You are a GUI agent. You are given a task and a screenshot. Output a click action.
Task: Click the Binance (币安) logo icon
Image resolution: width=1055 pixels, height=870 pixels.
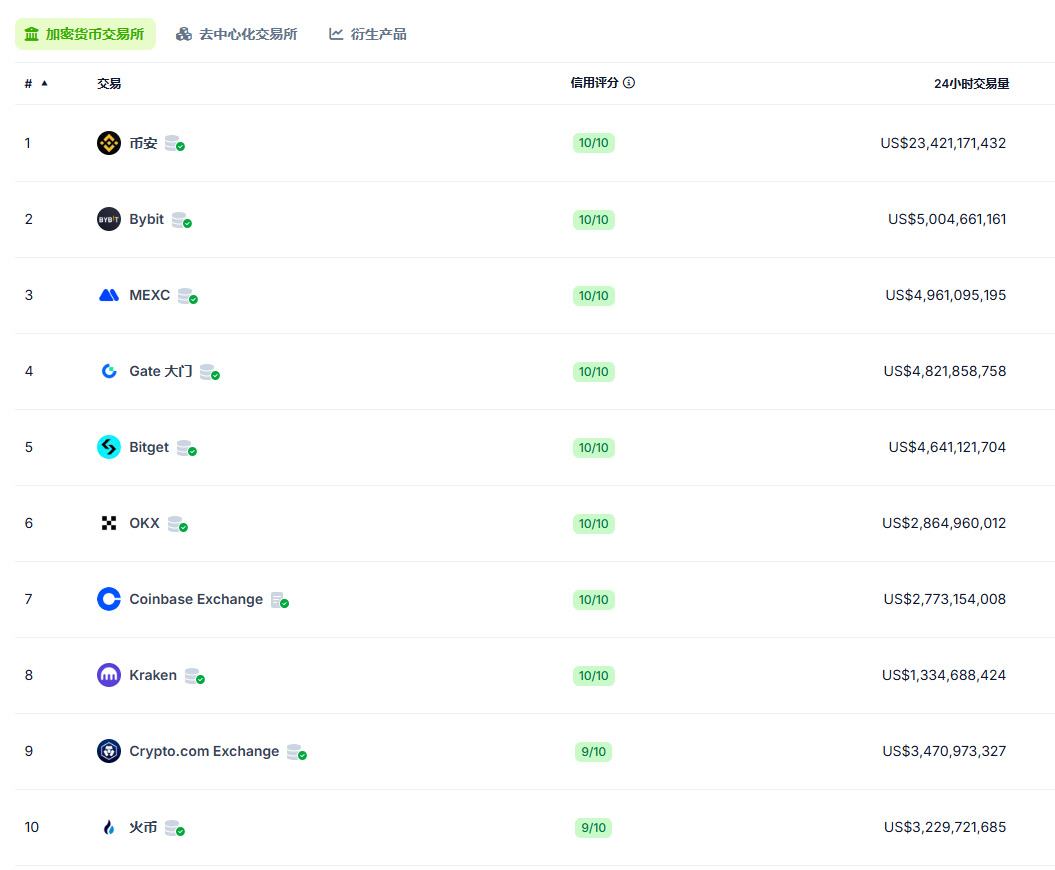pyautogui.click(x=109, y=143)
